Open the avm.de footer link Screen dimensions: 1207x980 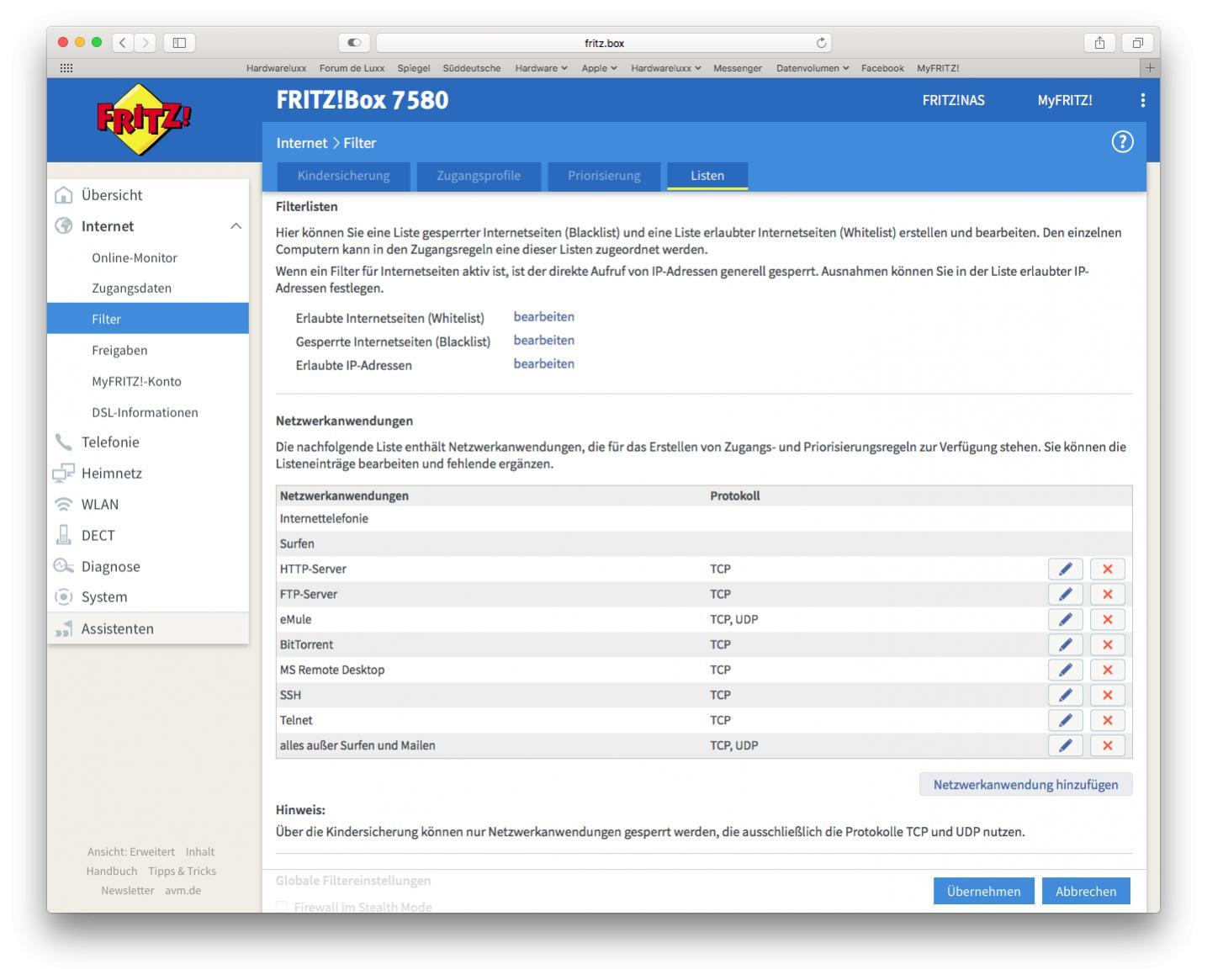(183, 891)
